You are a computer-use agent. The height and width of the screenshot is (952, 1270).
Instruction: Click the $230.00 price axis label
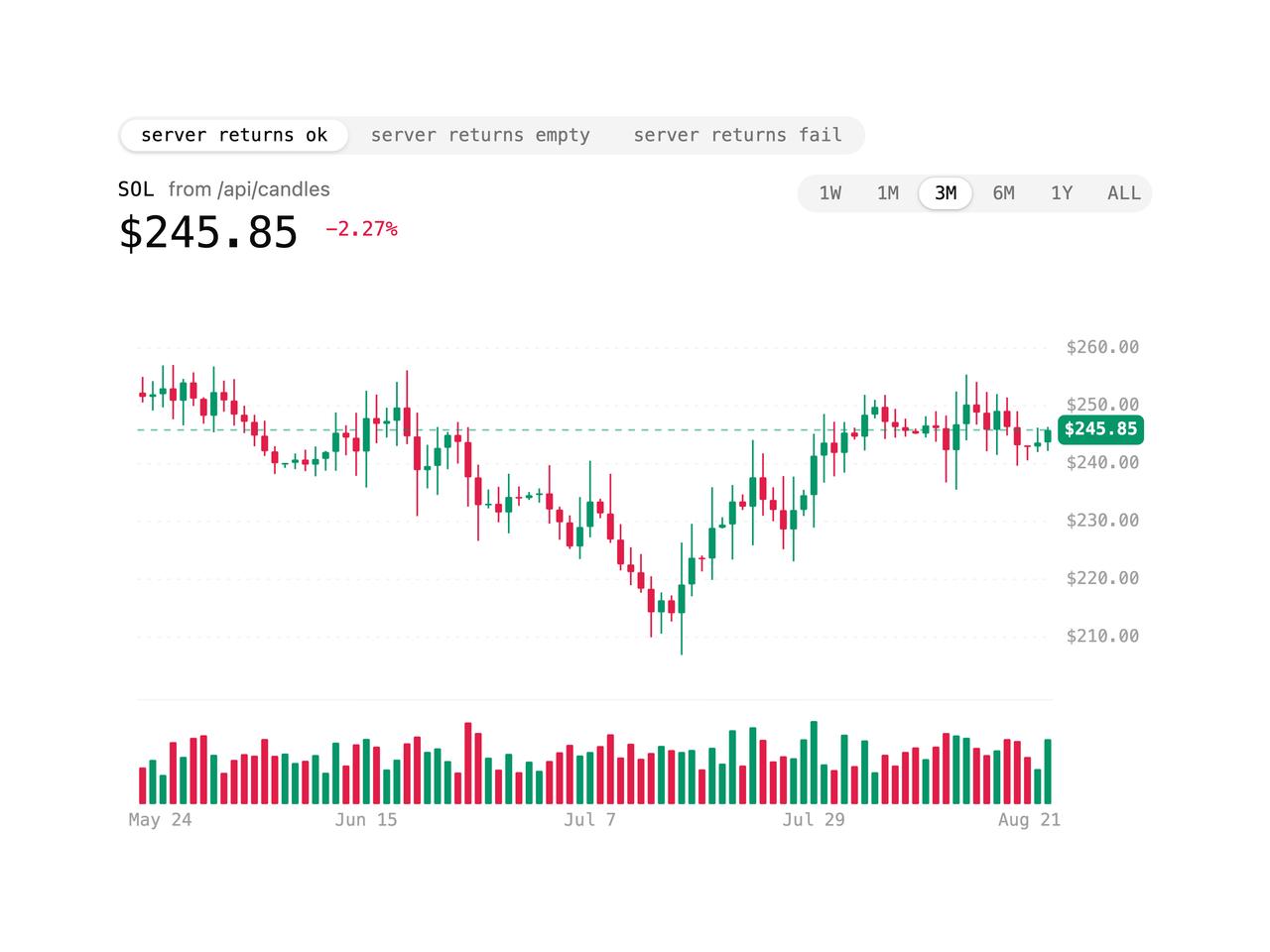[x=1102, y=521]
